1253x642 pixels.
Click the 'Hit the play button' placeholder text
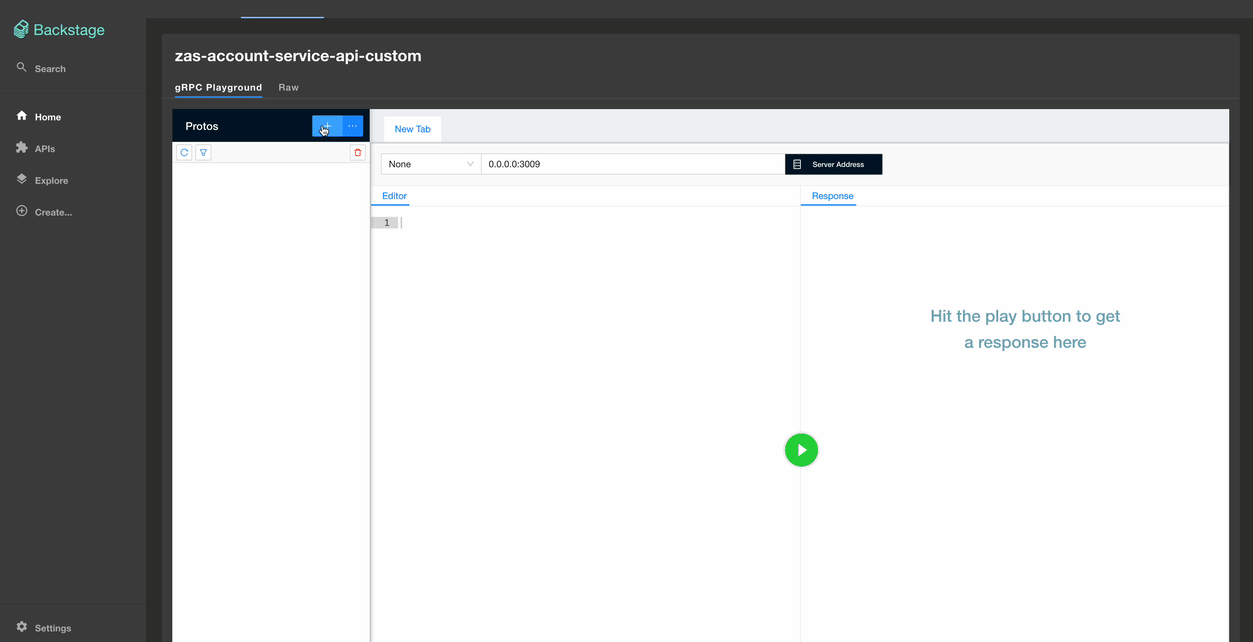pyautogui.click(x=1025, y=329)
